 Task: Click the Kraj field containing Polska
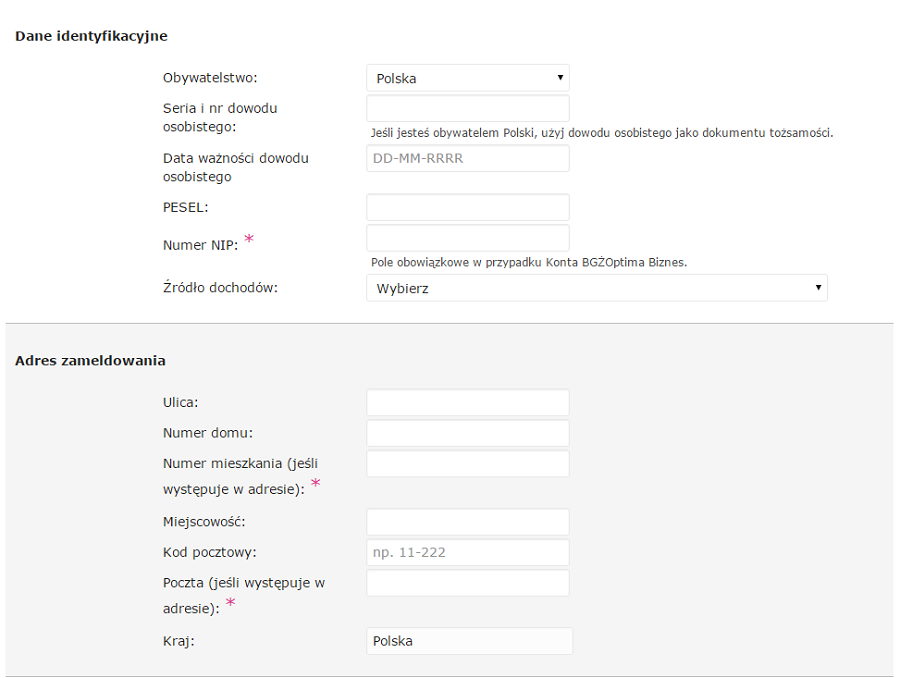(470, 641)
